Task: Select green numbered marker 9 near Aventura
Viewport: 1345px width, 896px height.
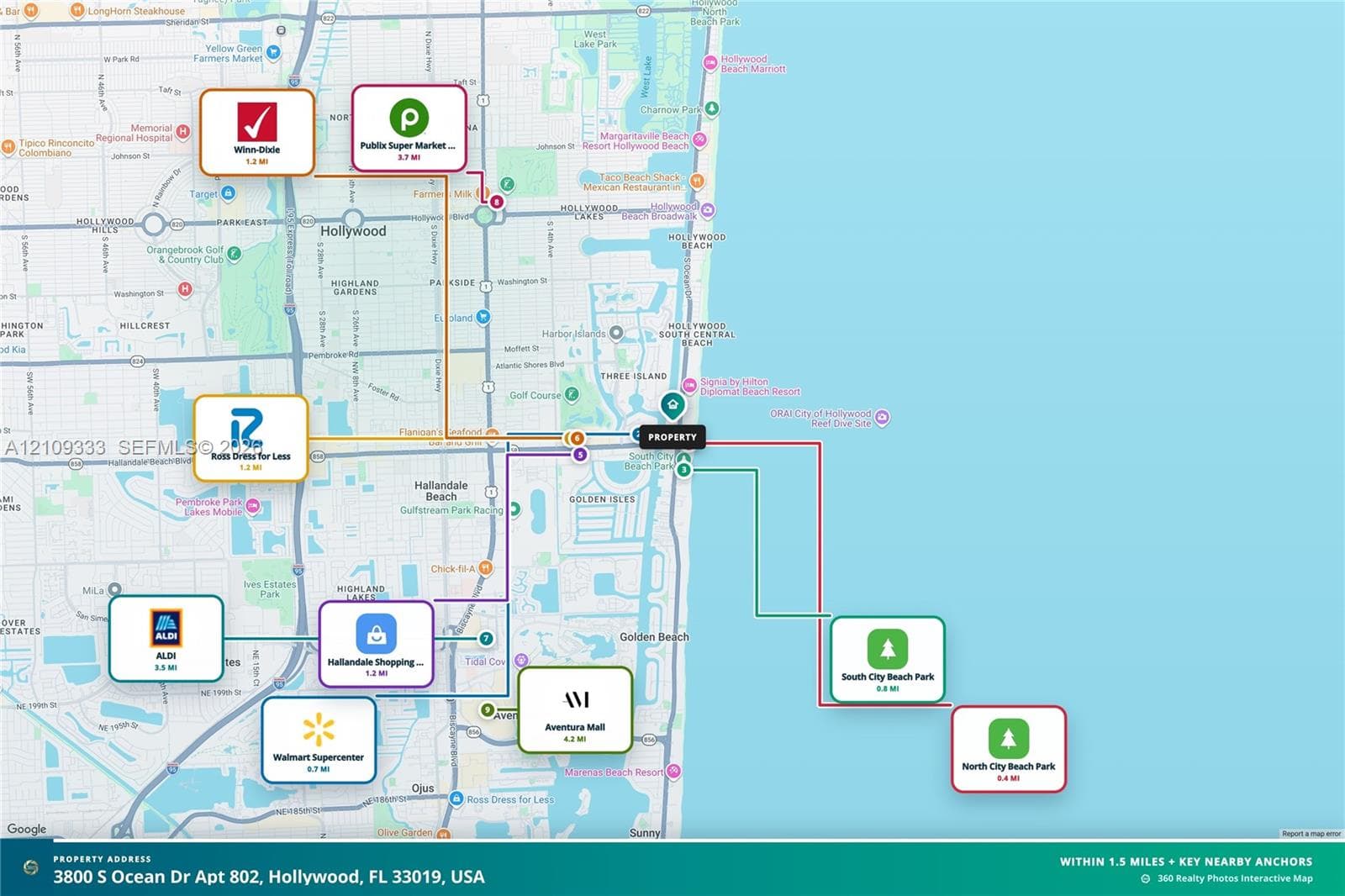Action: coord(488,710)
